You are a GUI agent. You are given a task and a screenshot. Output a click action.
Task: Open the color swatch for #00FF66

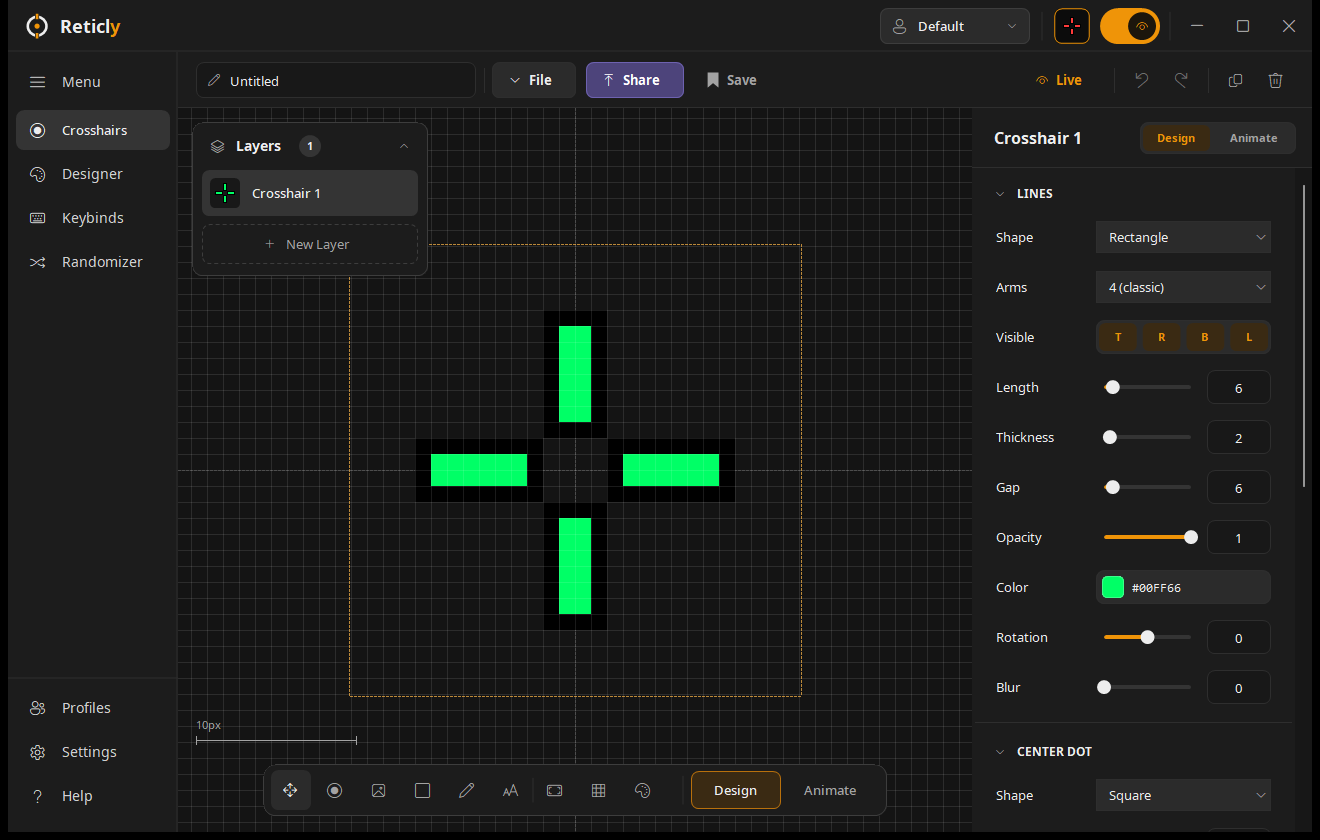click(1113, 587)
